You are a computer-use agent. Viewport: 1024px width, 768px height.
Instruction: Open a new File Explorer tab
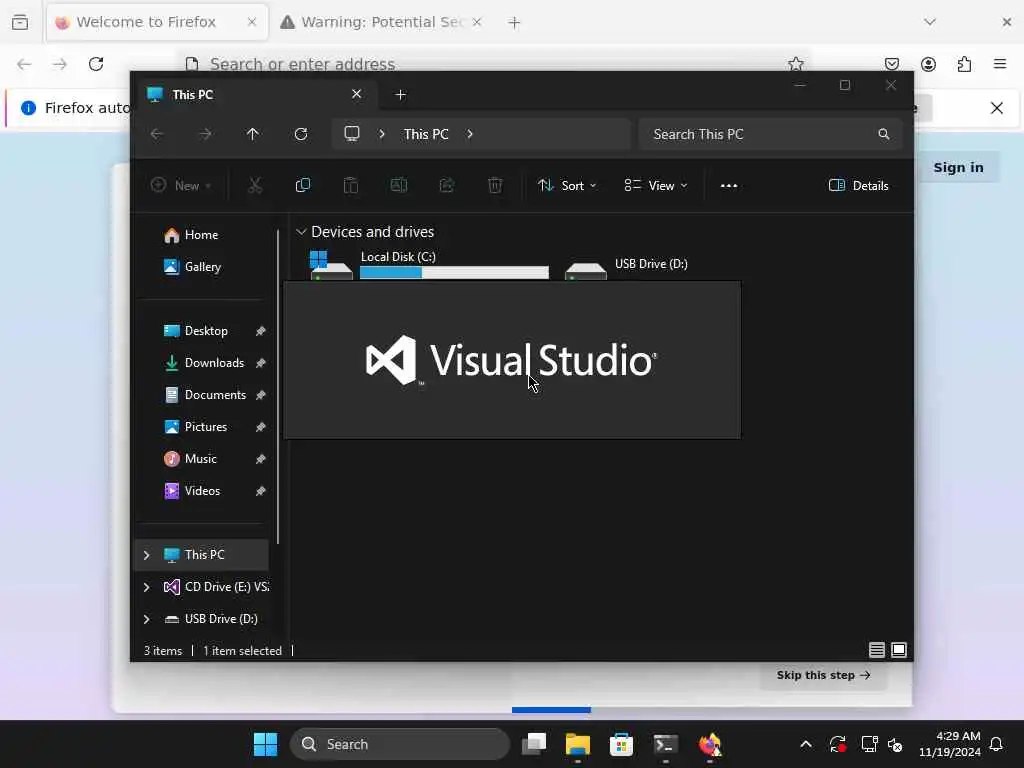click(x=400, y=95)
